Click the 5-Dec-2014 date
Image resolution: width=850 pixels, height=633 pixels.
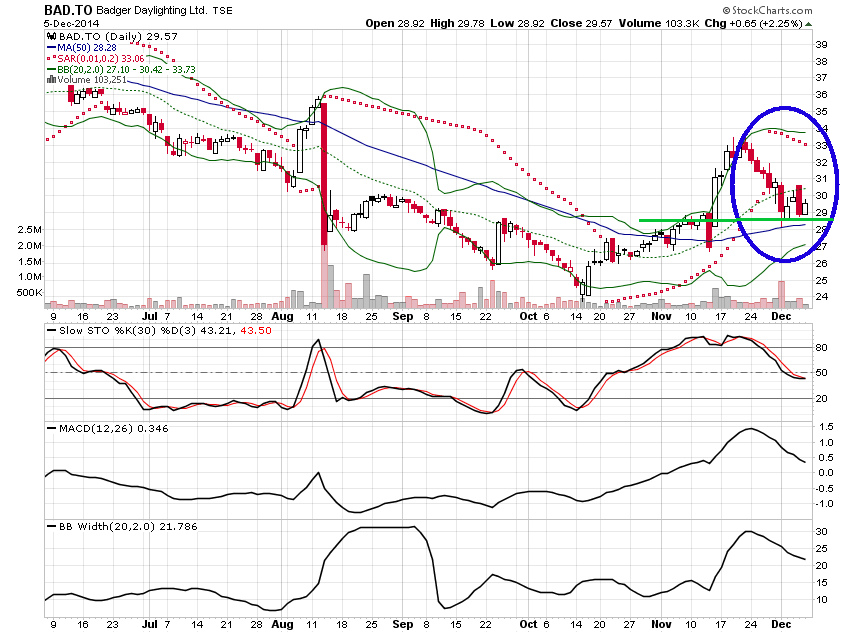[x=72, y=24]
